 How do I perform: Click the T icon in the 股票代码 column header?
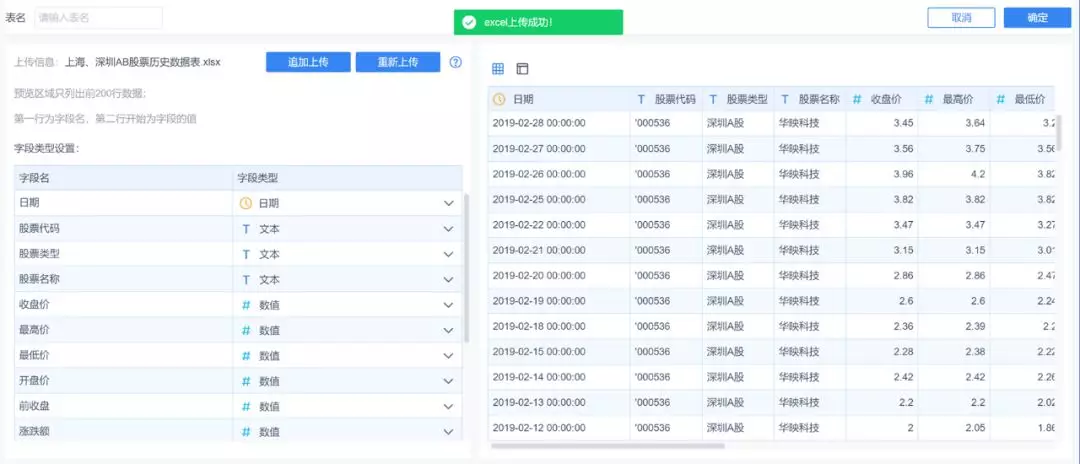tap(641, 99)
